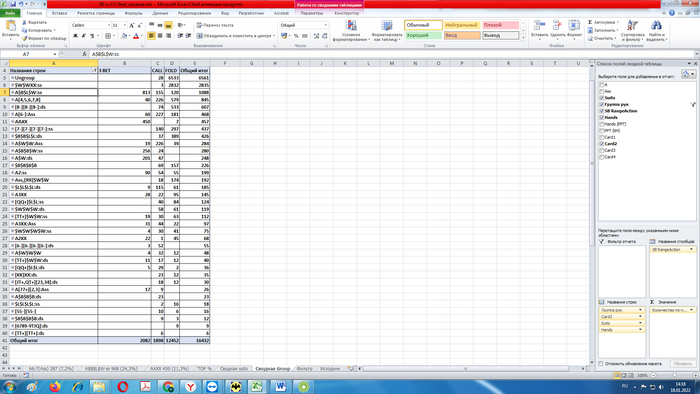Click the Excel Help question mark icon
The width and height of the screenshot is (700, 394).
pos(671,13)
